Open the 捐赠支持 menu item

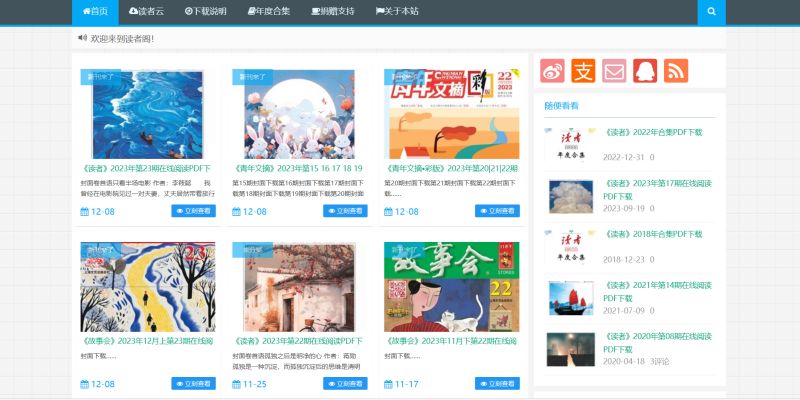tap(333, 12)
